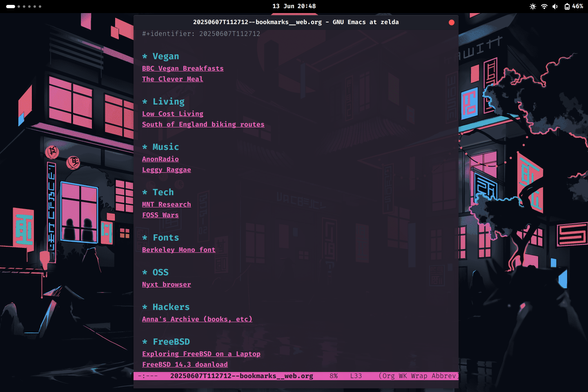Click the L33 line number in mode line
Screen dimensions: 588x392
tap(356, 376)
